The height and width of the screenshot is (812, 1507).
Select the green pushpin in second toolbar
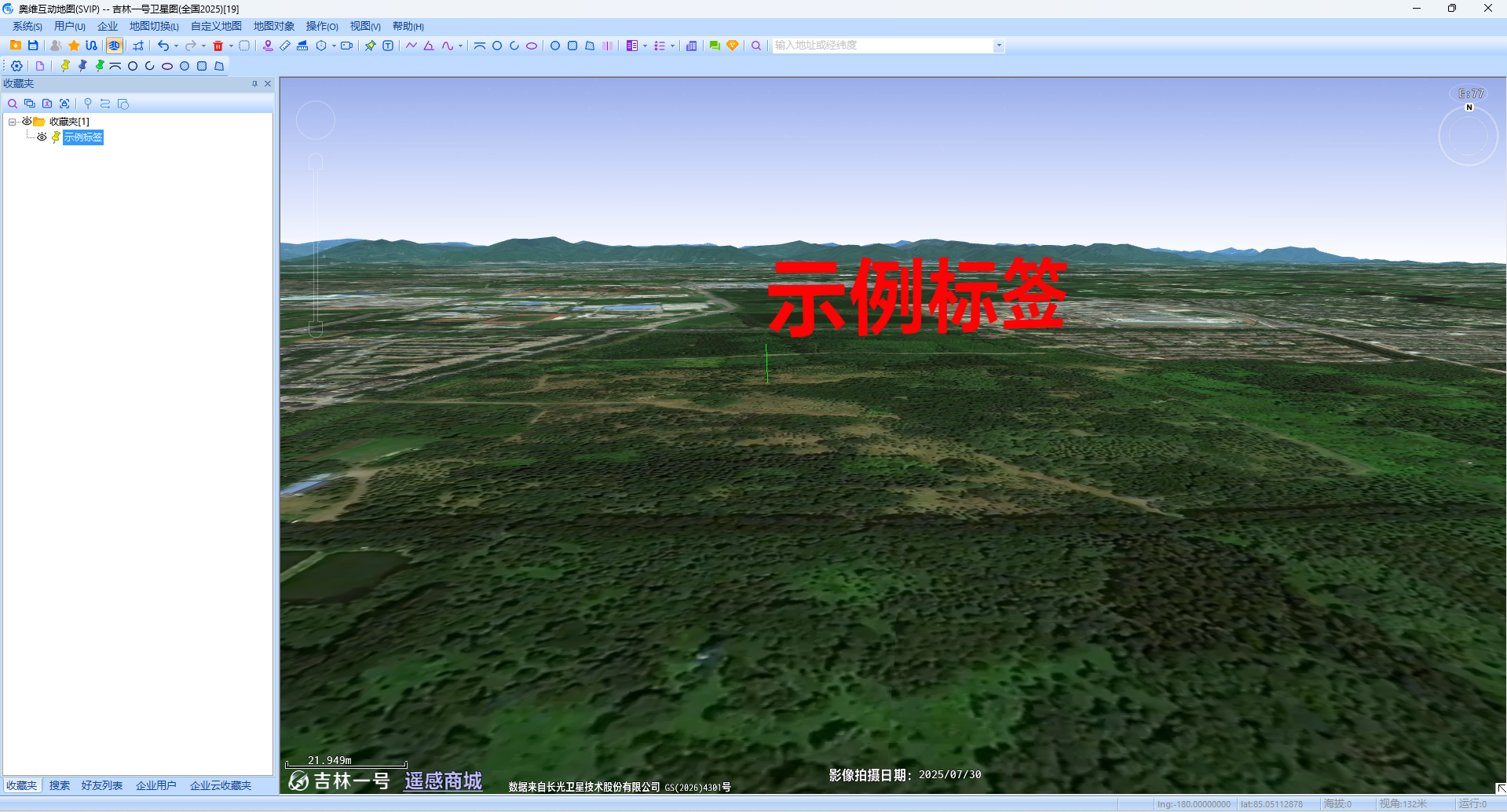click(100, 66)
